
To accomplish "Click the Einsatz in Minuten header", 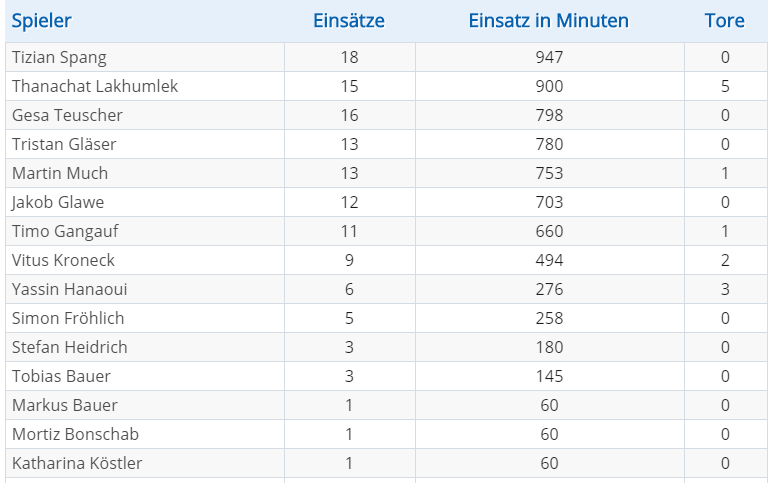I will [549, 21].
